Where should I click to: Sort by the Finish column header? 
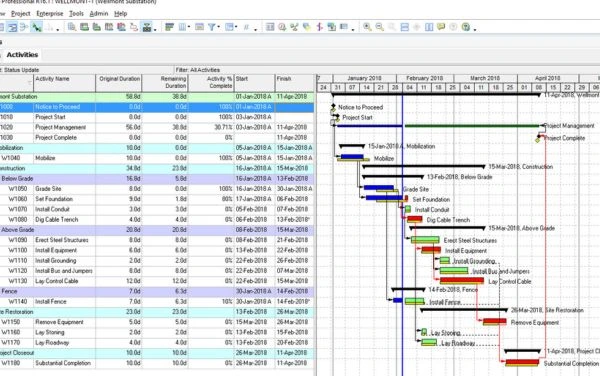295,83
